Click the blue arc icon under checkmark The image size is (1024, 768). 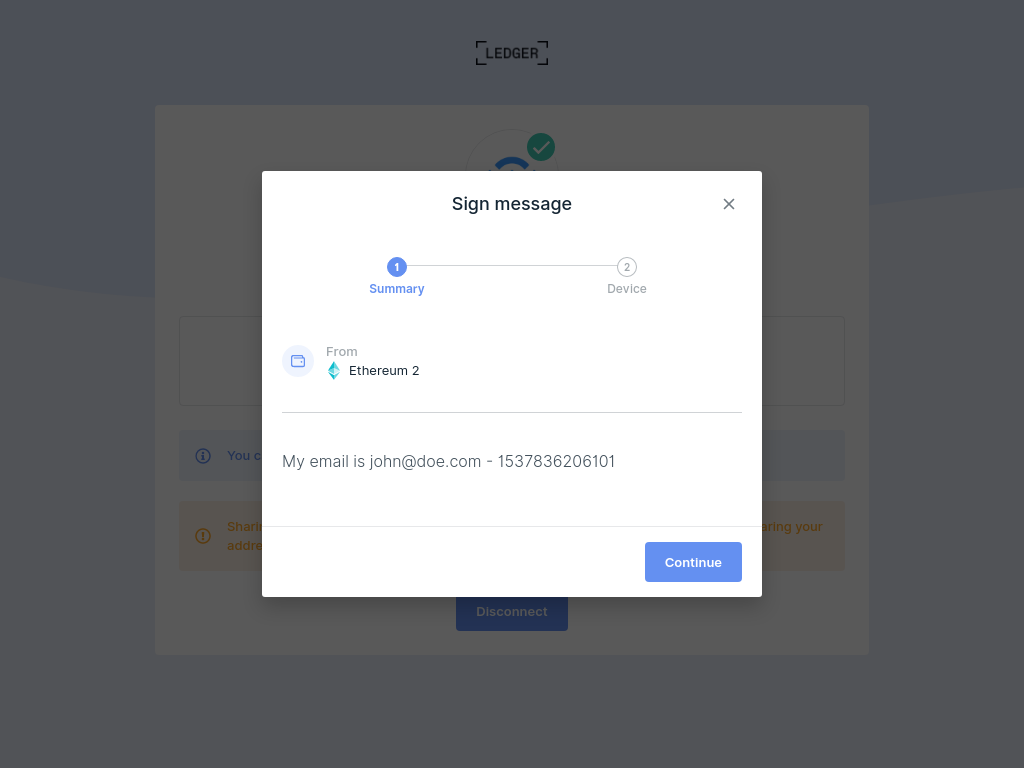point(512,164)
